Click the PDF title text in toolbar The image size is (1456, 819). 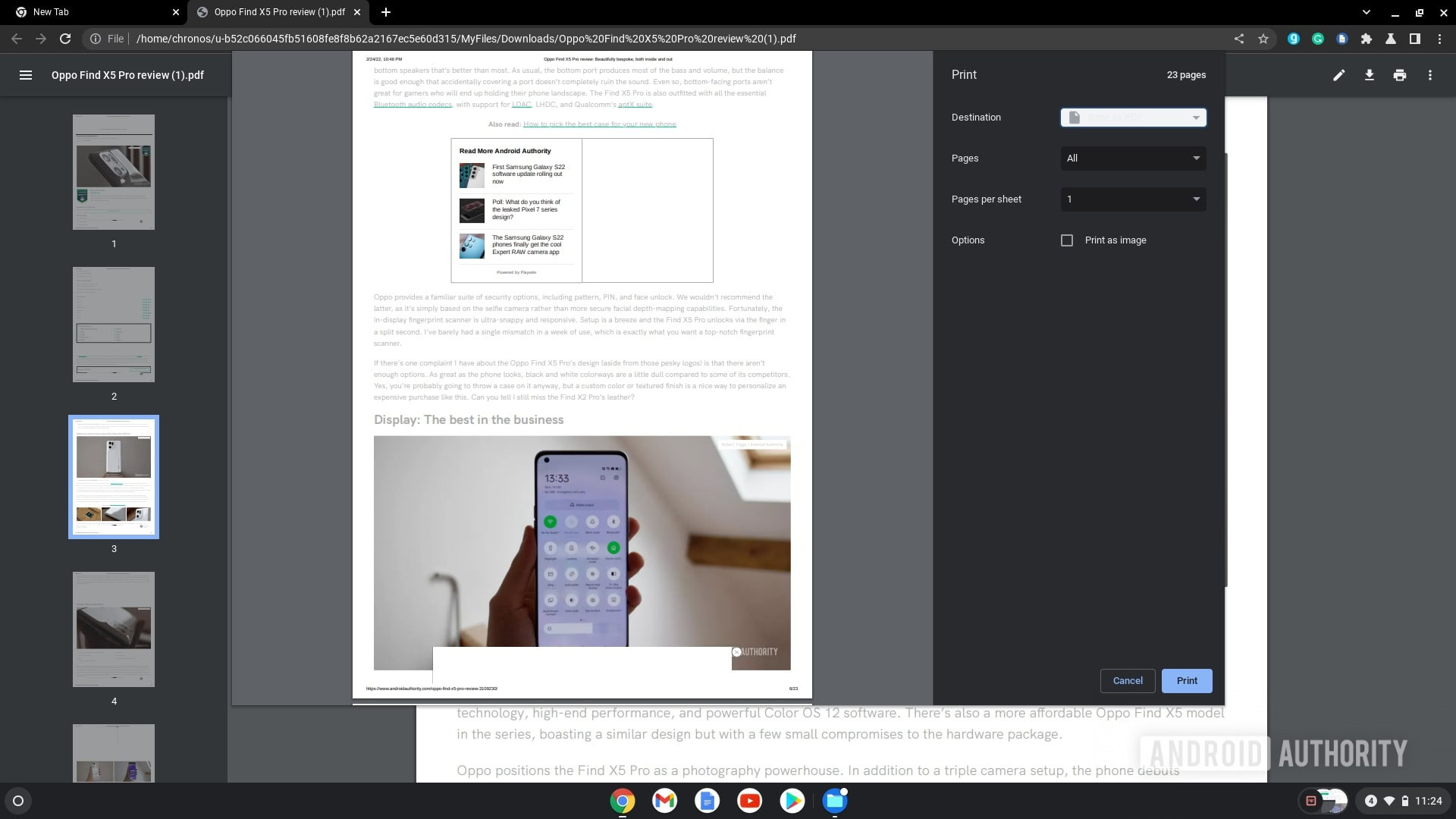coord(127,75)
